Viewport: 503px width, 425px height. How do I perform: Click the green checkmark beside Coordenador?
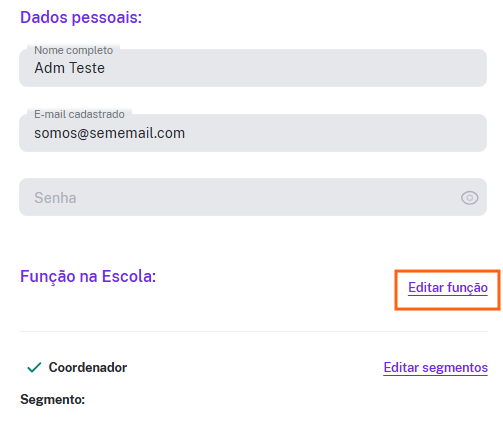(34, 367)
